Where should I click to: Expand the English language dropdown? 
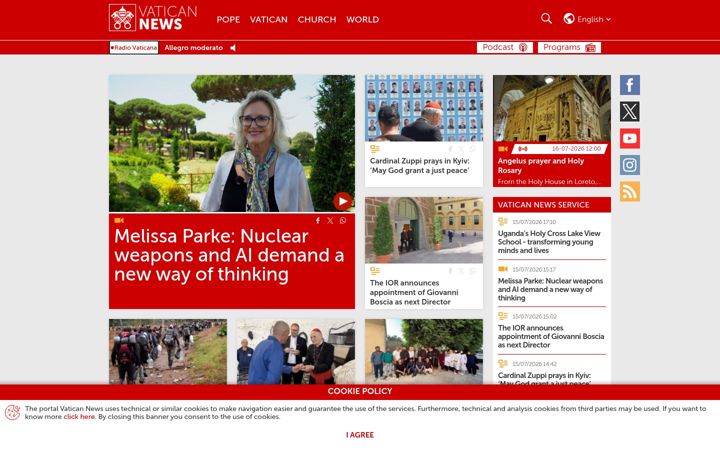point(594,19)
